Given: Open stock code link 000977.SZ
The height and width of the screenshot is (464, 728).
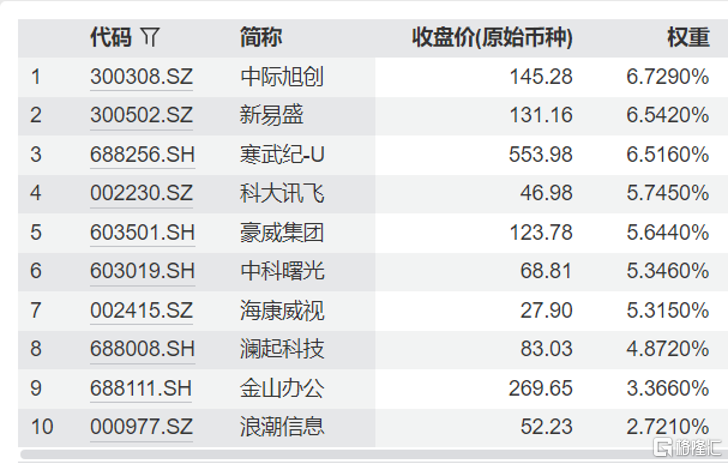Looking at the screenshot, I should (x=141, y=427).
